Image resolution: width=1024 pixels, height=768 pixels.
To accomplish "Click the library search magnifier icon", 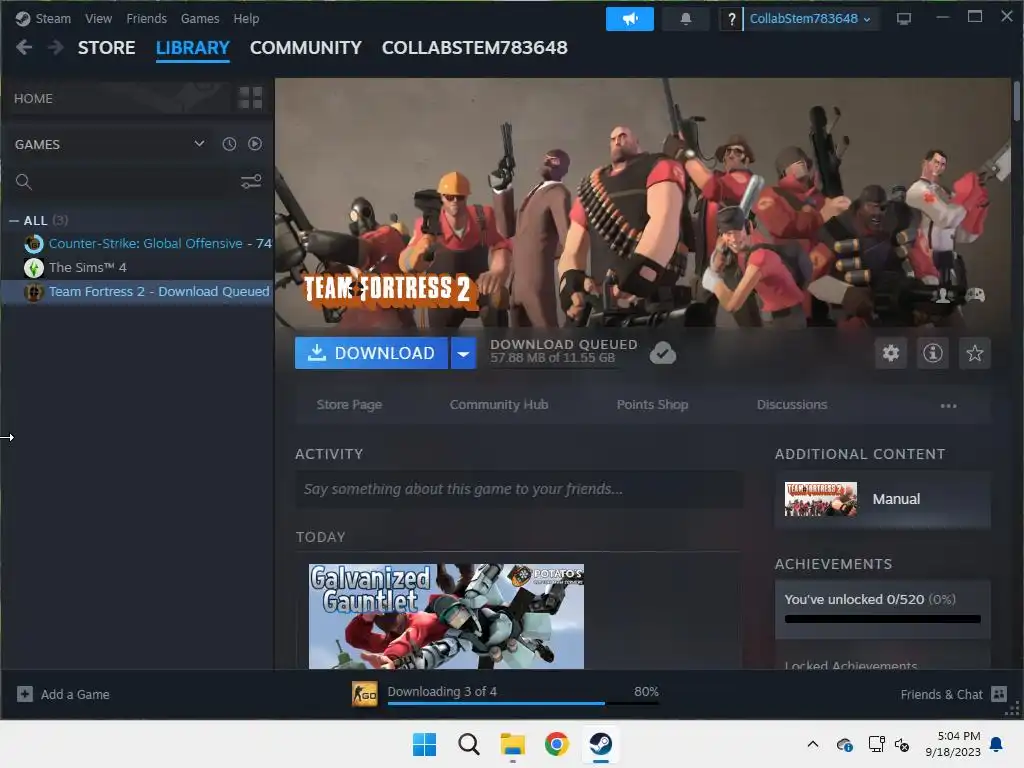I will pos(24,182).
